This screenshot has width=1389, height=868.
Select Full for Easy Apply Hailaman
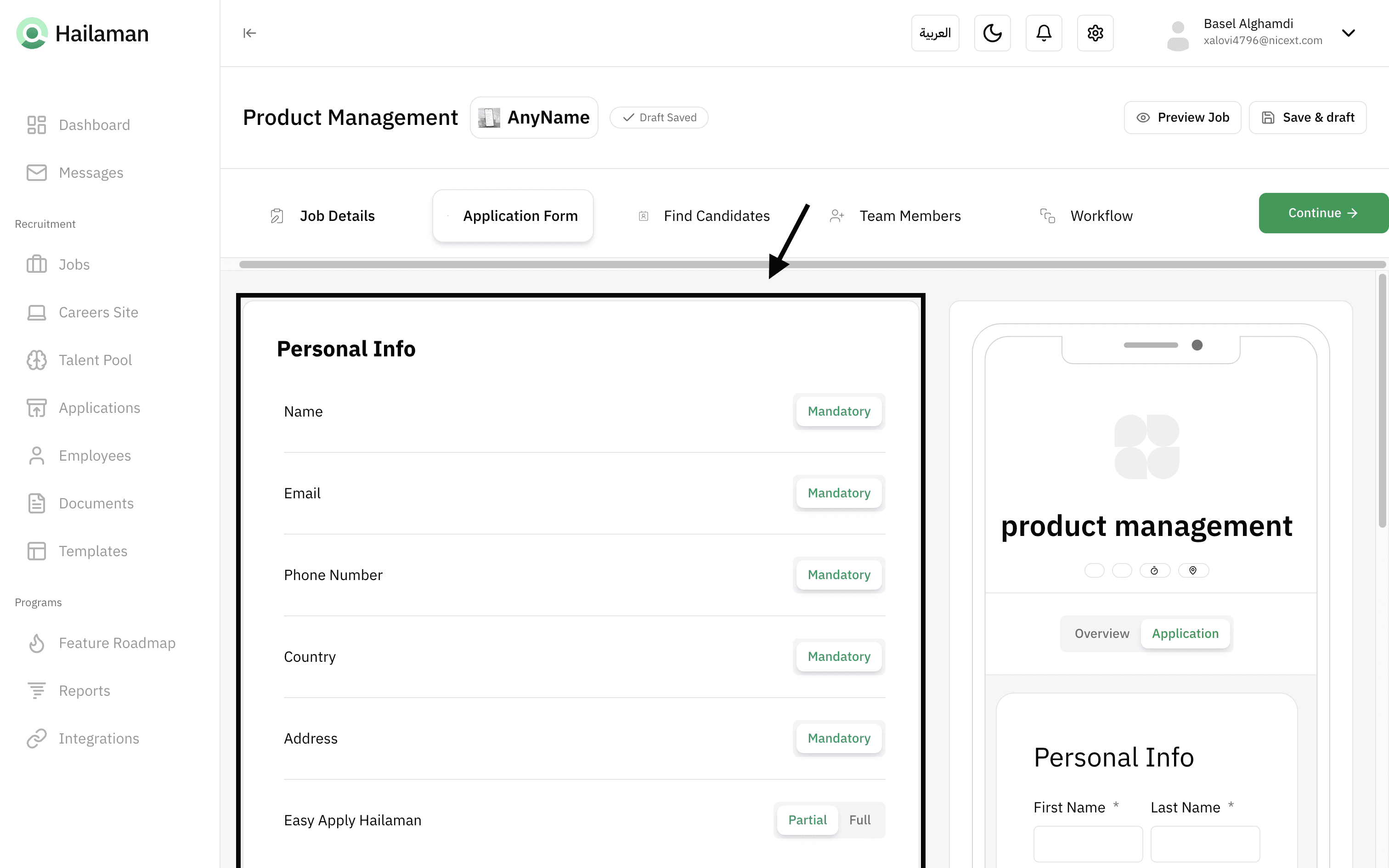point(859,820)
